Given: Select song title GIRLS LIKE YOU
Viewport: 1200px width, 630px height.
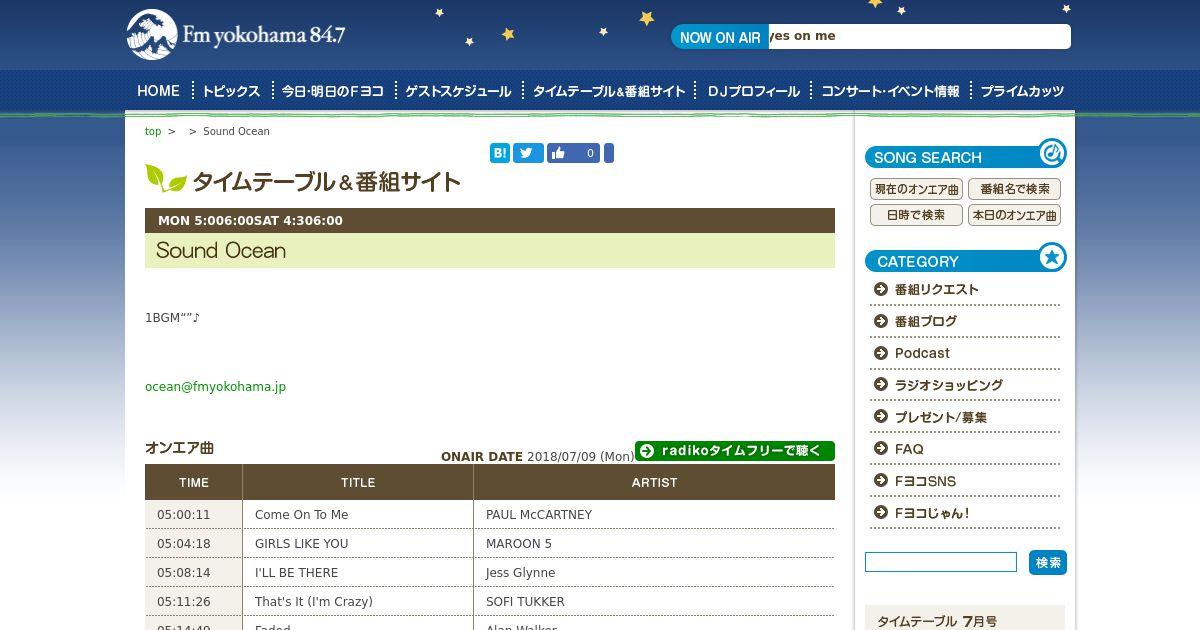Looking at the screenshot, I should tap(302, 544).
